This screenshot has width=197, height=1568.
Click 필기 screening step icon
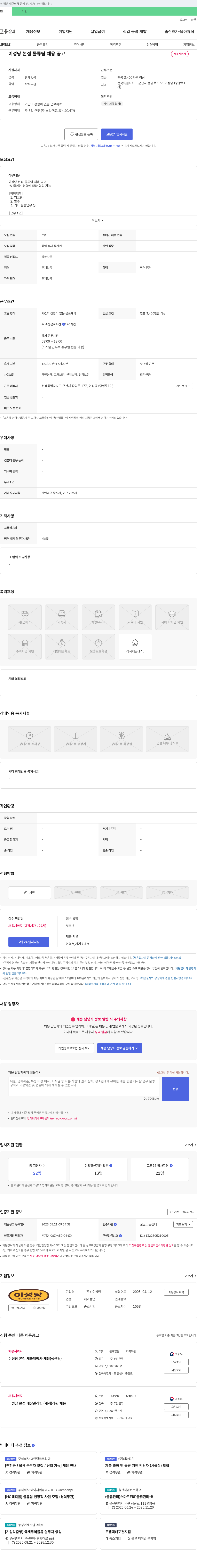[121, 892]
